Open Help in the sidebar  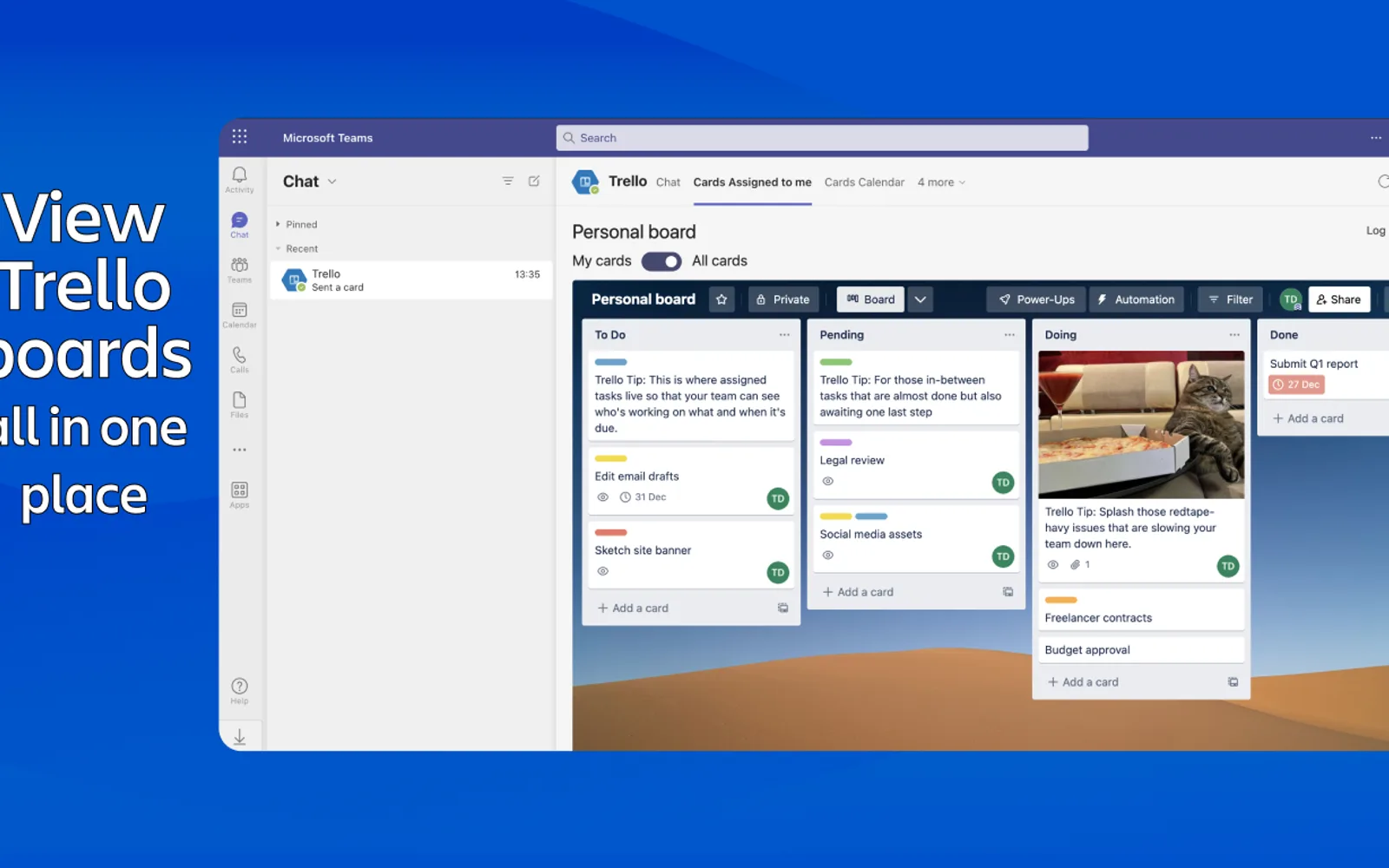point(240,691)
